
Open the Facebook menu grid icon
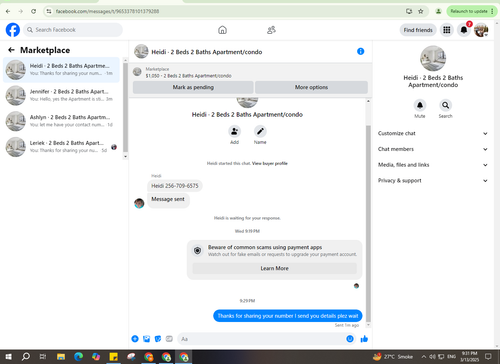pos(447,30)
